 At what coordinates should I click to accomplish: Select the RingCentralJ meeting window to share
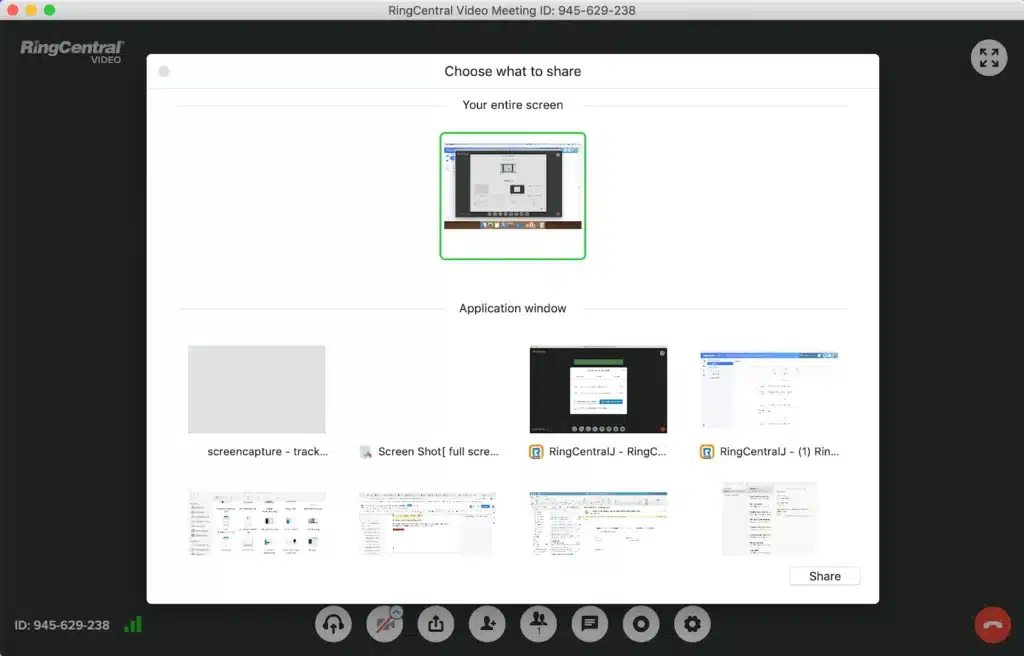[x=598, y=390]
